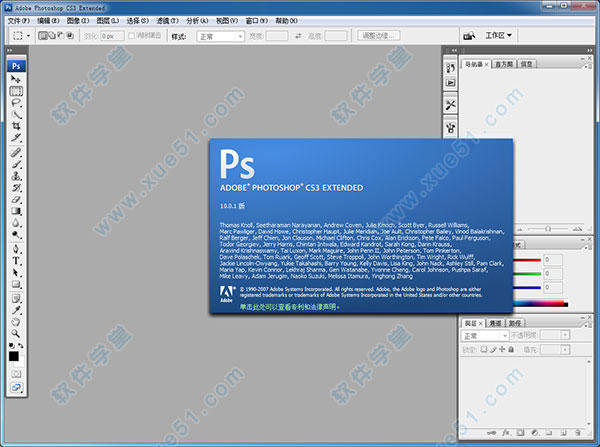Click the green patent and legal notice link
The image size is (600, 447).
coord(289,307)
